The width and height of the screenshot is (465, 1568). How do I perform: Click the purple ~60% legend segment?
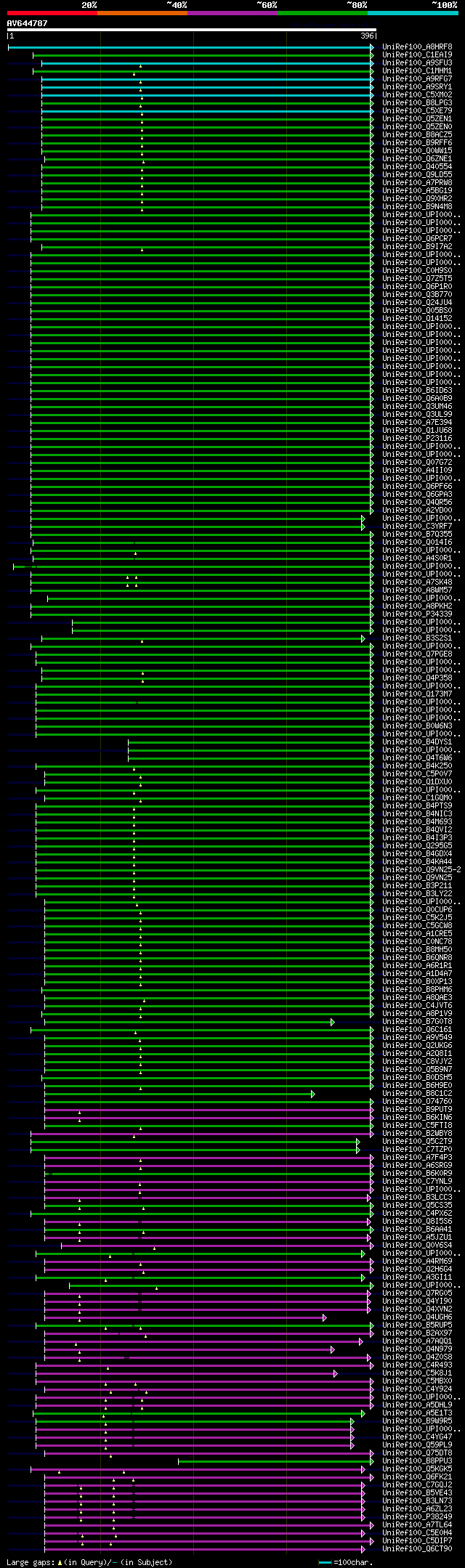click(232, 12)
